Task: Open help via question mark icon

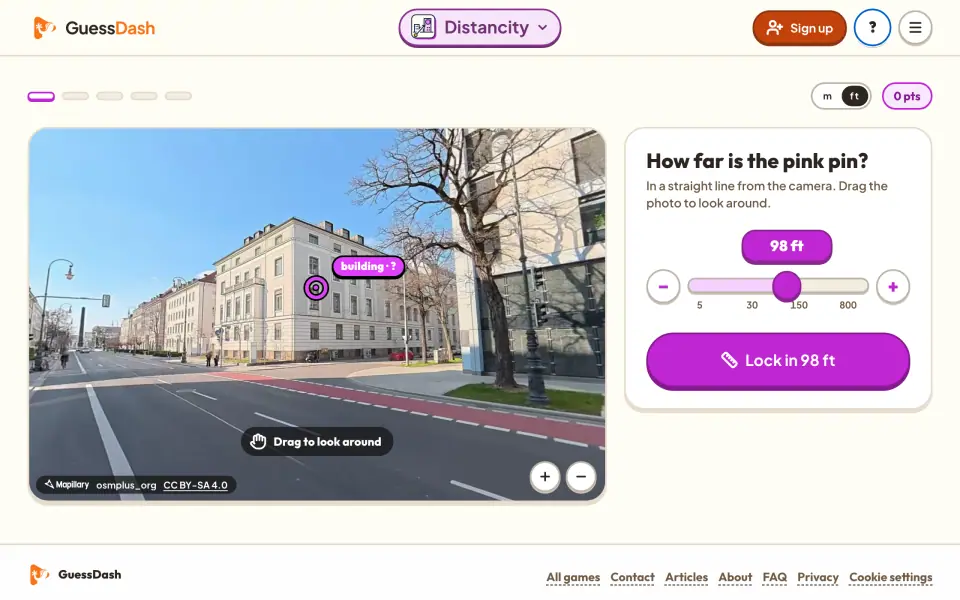Action: click(872, 28)
